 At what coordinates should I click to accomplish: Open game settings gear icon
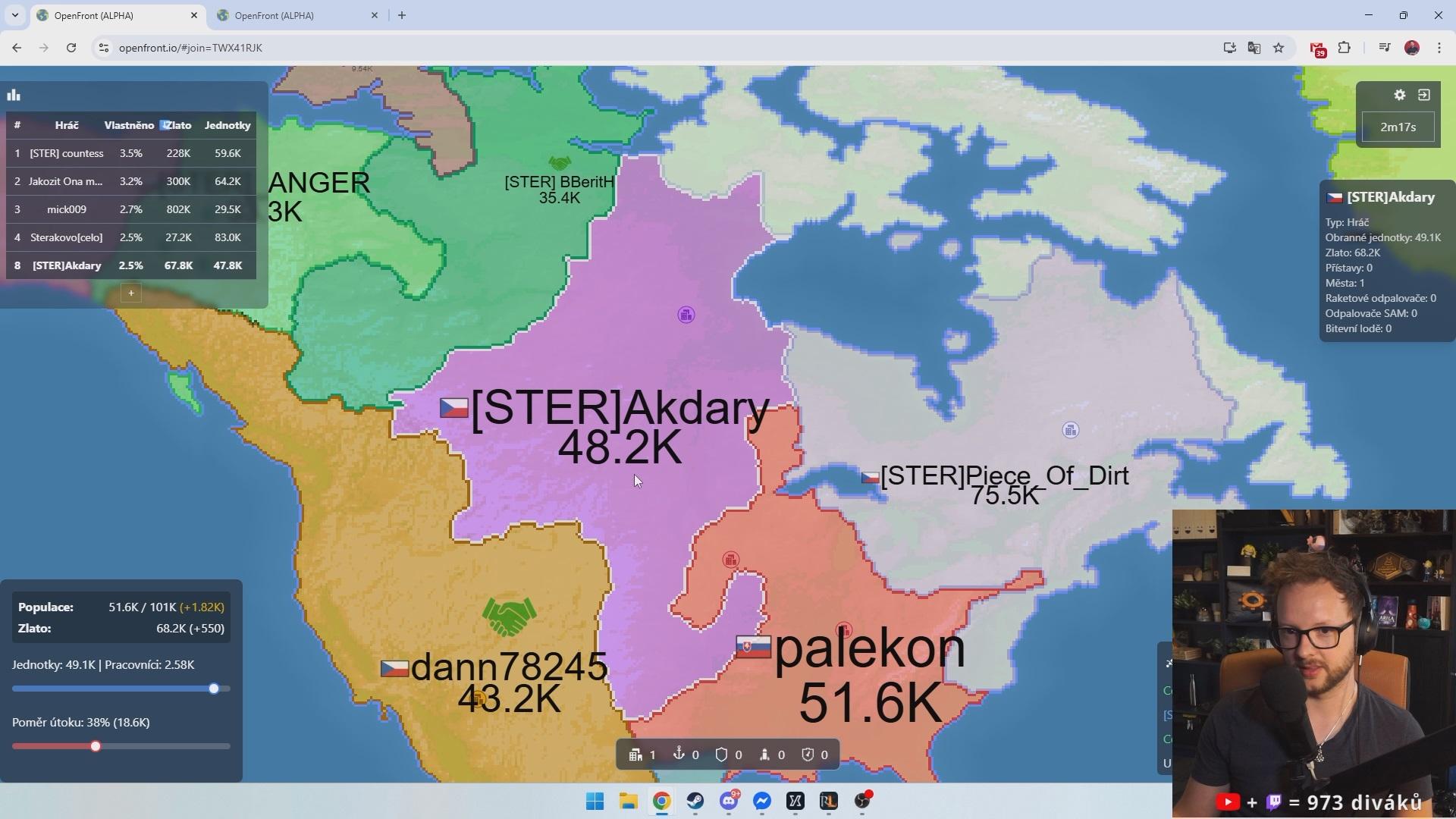1400,95
